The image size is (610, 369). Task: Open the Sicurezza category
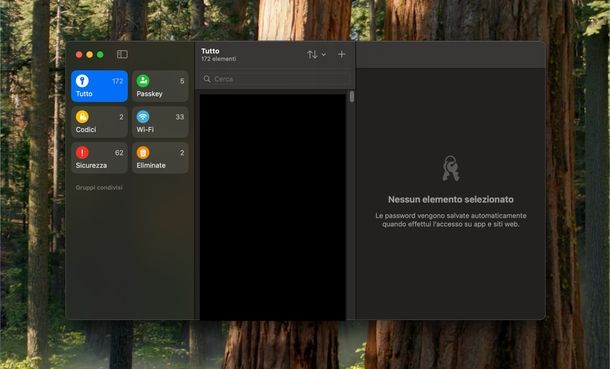point(99,158)
